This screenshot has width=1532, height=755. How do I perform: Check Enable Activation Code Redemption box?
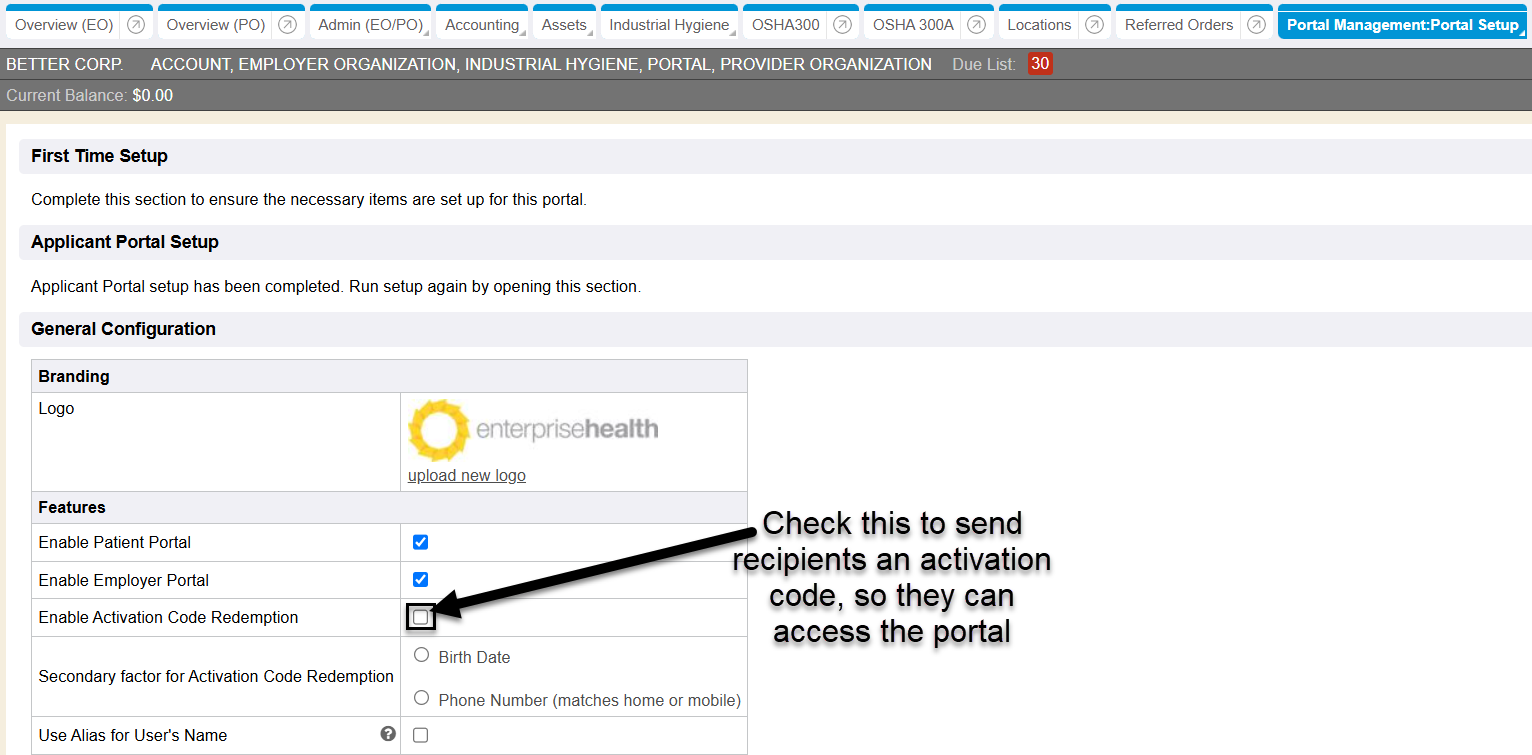tap(421, 618)
